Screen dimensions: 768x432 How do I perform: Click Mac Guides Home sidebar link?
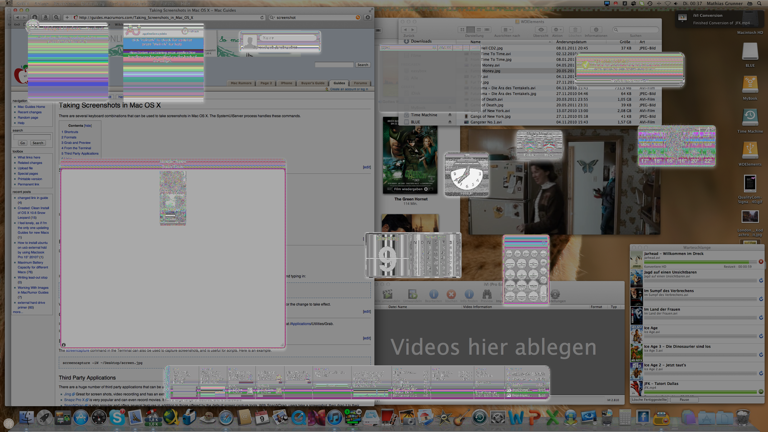click(x=31, y=106)
